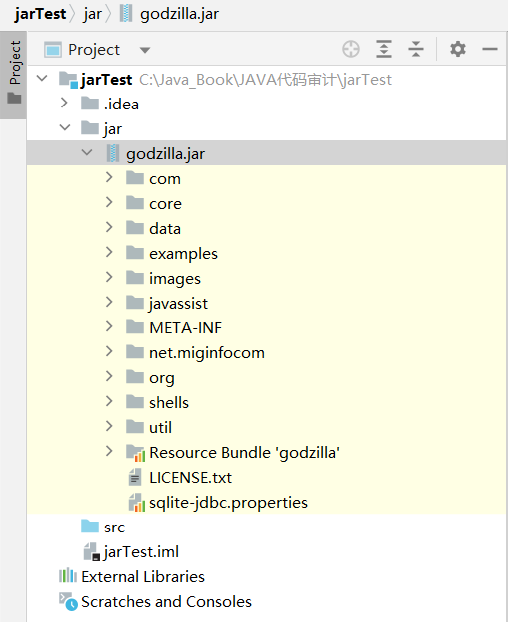
Task: Click the Scratches and Consoles icon
Action: click(68, 601)
